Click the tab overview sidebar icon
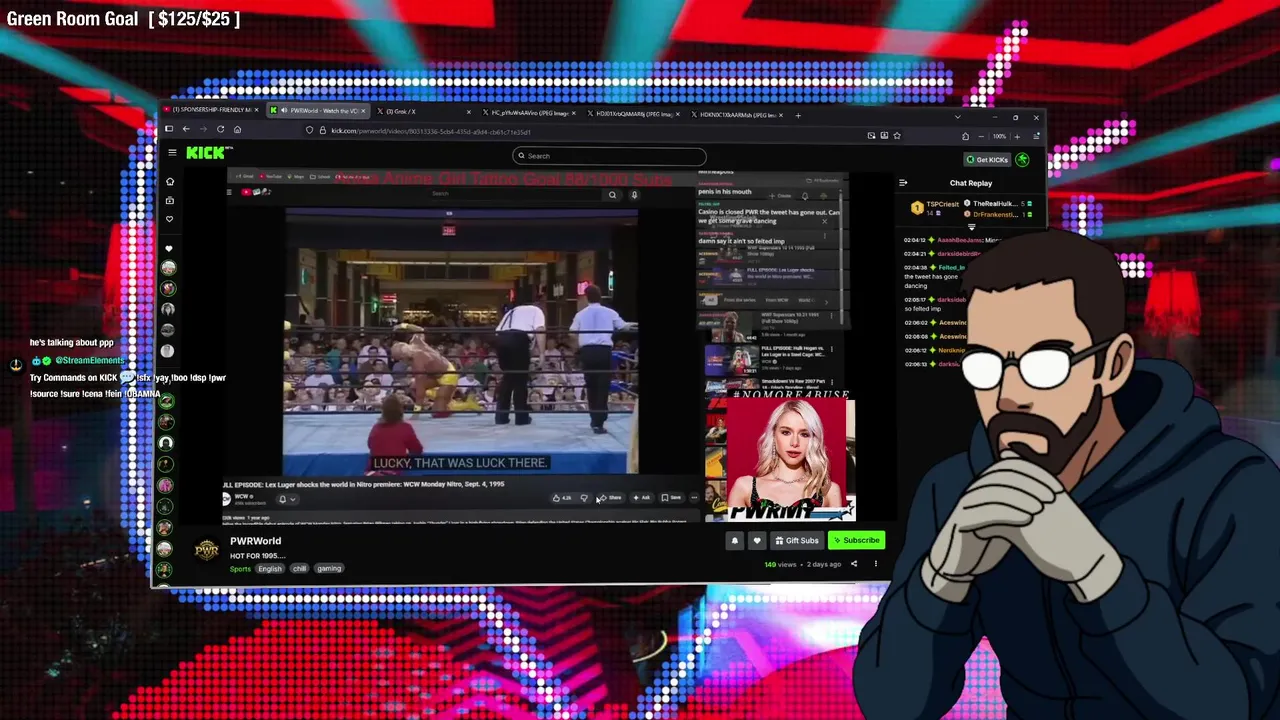1280x720 pixels. (x=169, y=129)
